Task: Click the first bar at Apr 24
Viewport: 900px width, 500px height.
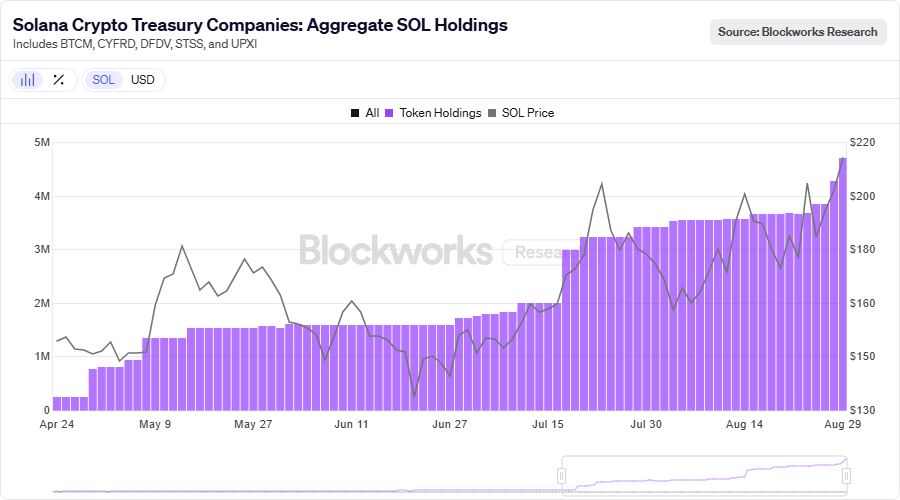Action: 57,404
